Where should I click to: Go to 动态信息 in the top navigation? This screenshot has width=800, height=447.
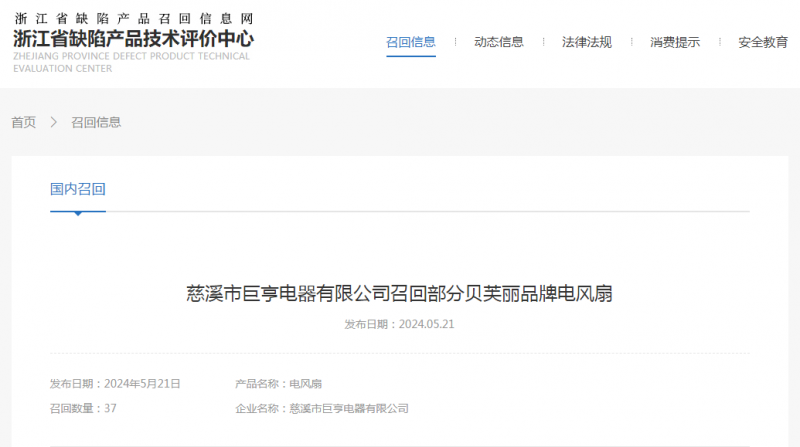(499, 42)
